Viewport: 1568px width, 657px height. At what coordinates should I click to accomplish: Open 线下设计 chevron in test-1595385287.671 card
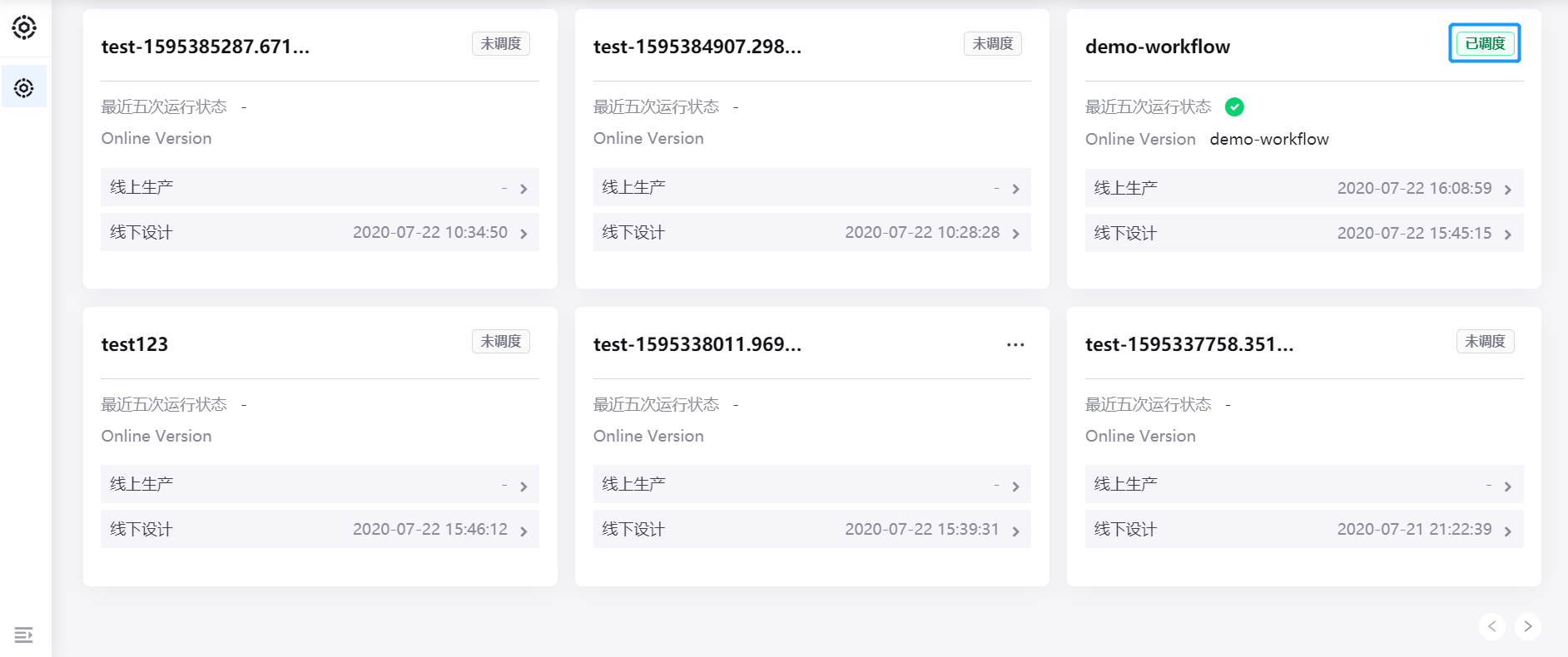tap(523, 234)
